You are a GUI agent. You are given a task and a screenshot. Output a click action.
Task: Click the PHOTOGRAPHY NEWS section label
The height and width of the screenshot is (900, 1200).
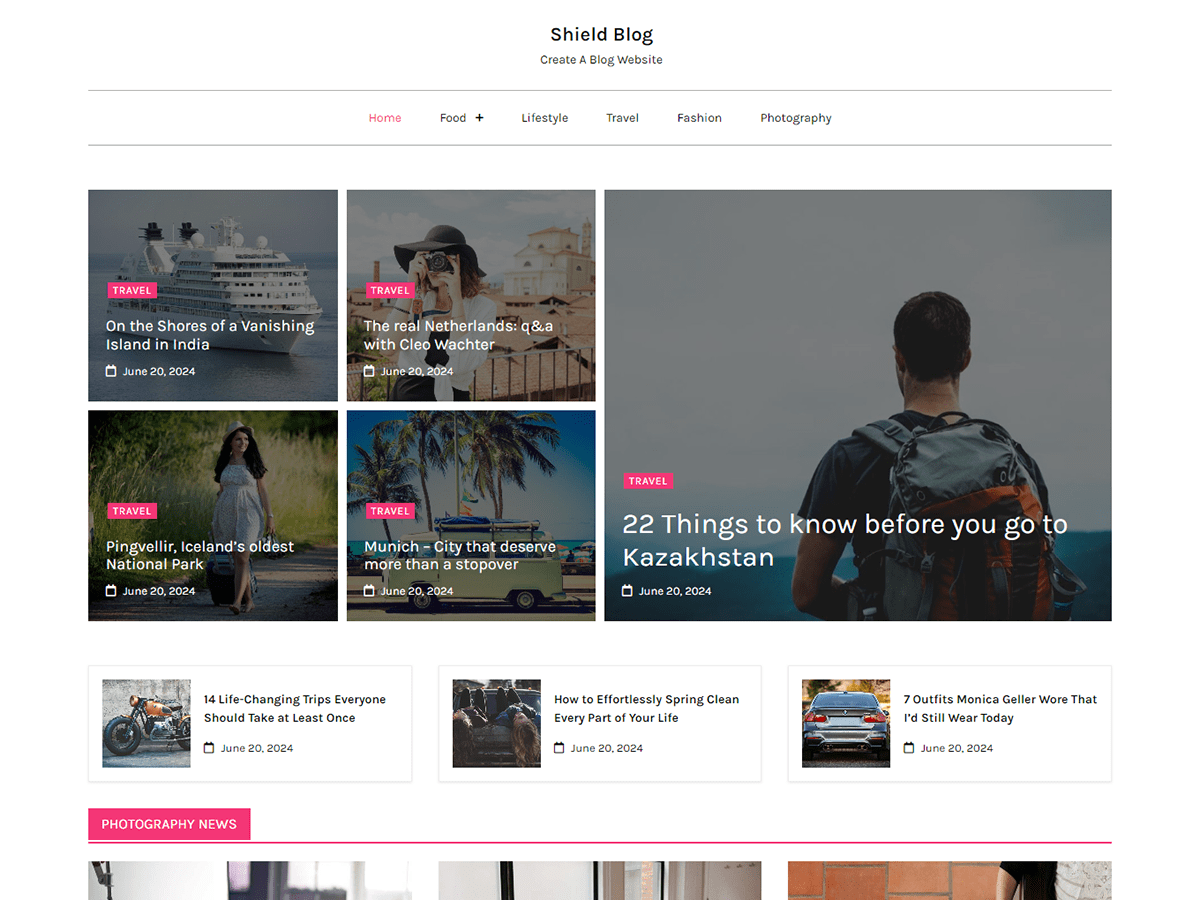tap(169, 823)
